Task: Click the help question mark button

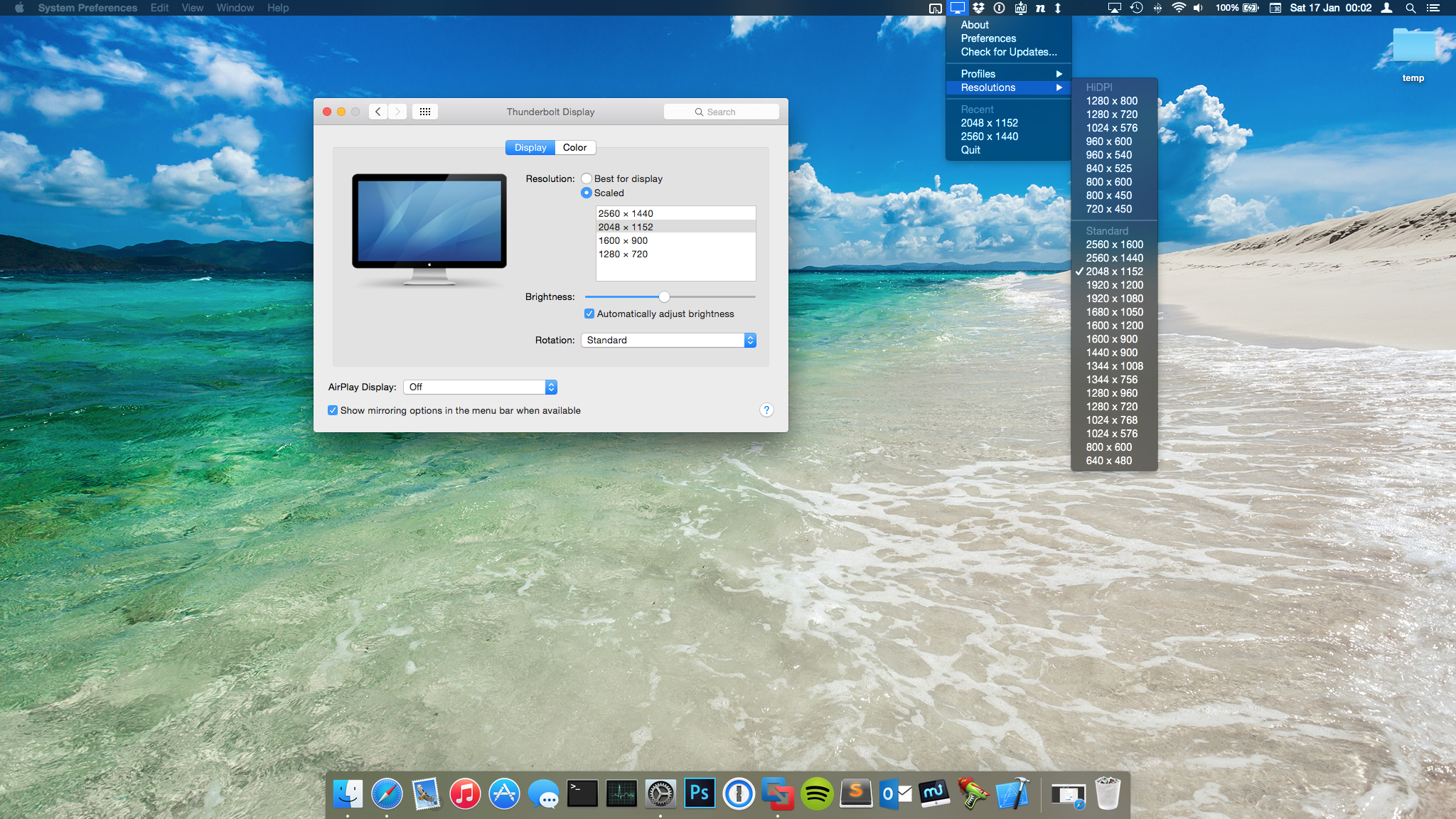Action: (766, 410)
